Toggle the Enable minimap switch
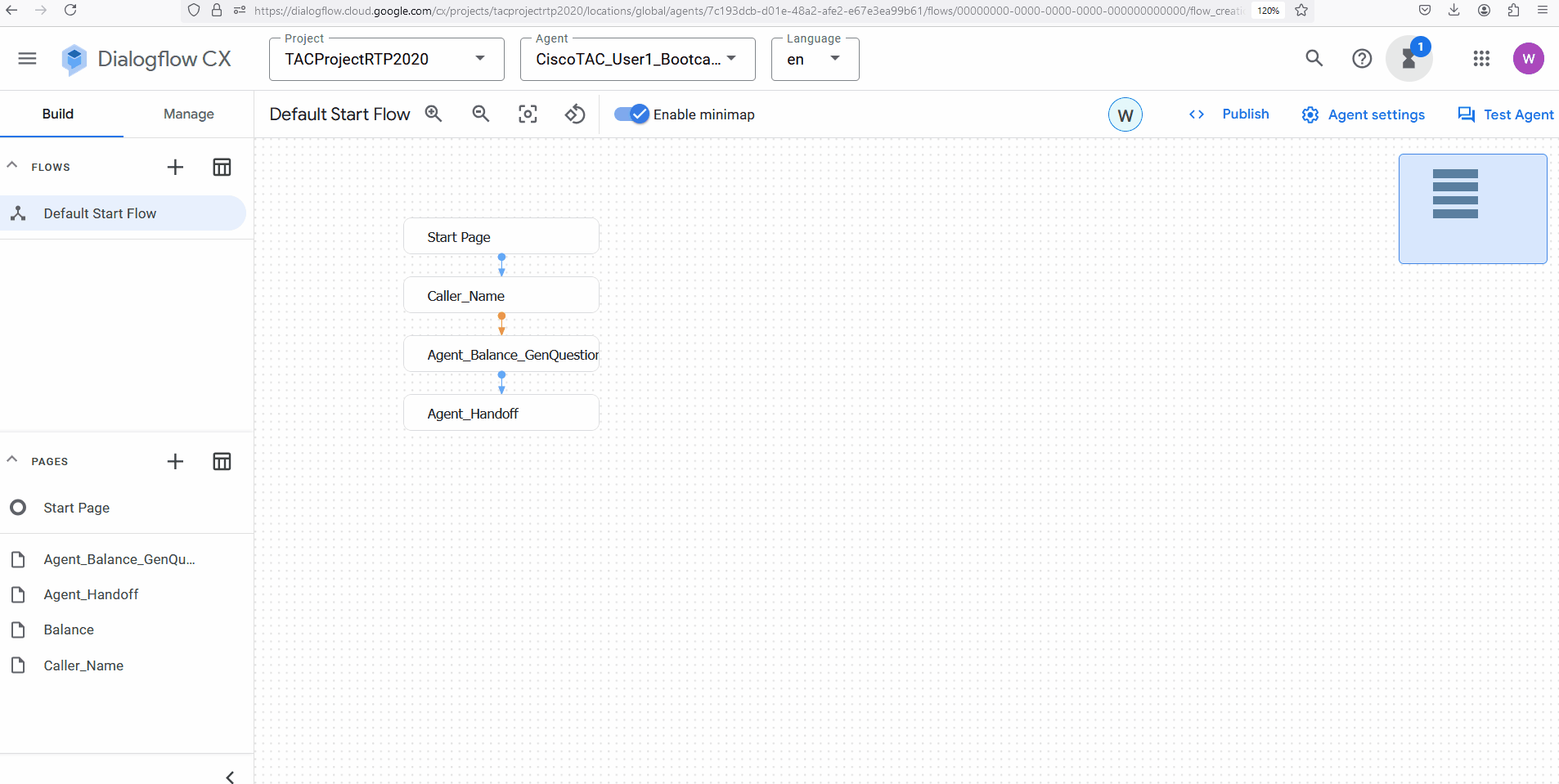This screenshot has width=1559, height=784. (631, 114)
